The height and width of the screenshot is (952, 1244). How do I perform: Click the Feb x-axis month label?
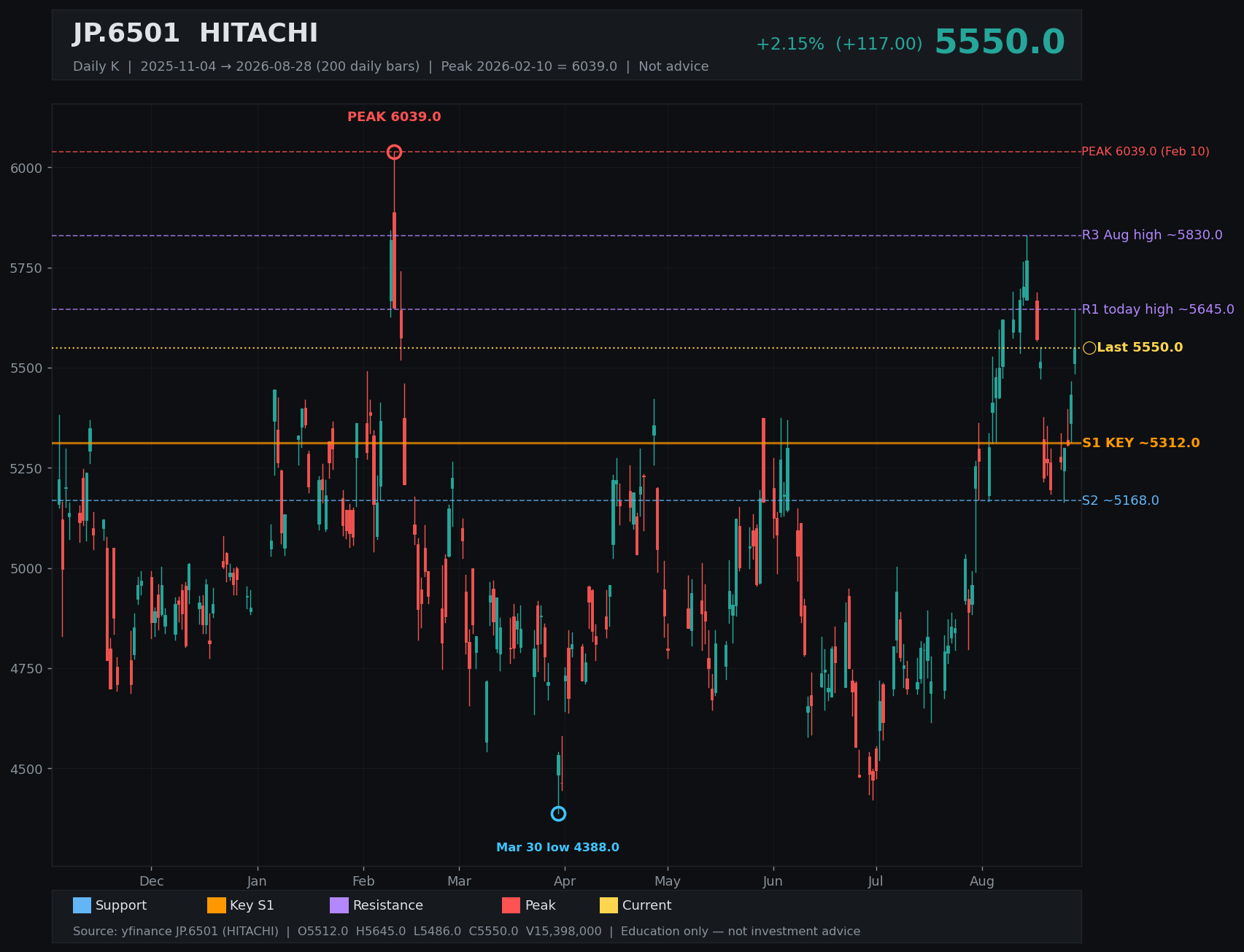tap(363, 881)
